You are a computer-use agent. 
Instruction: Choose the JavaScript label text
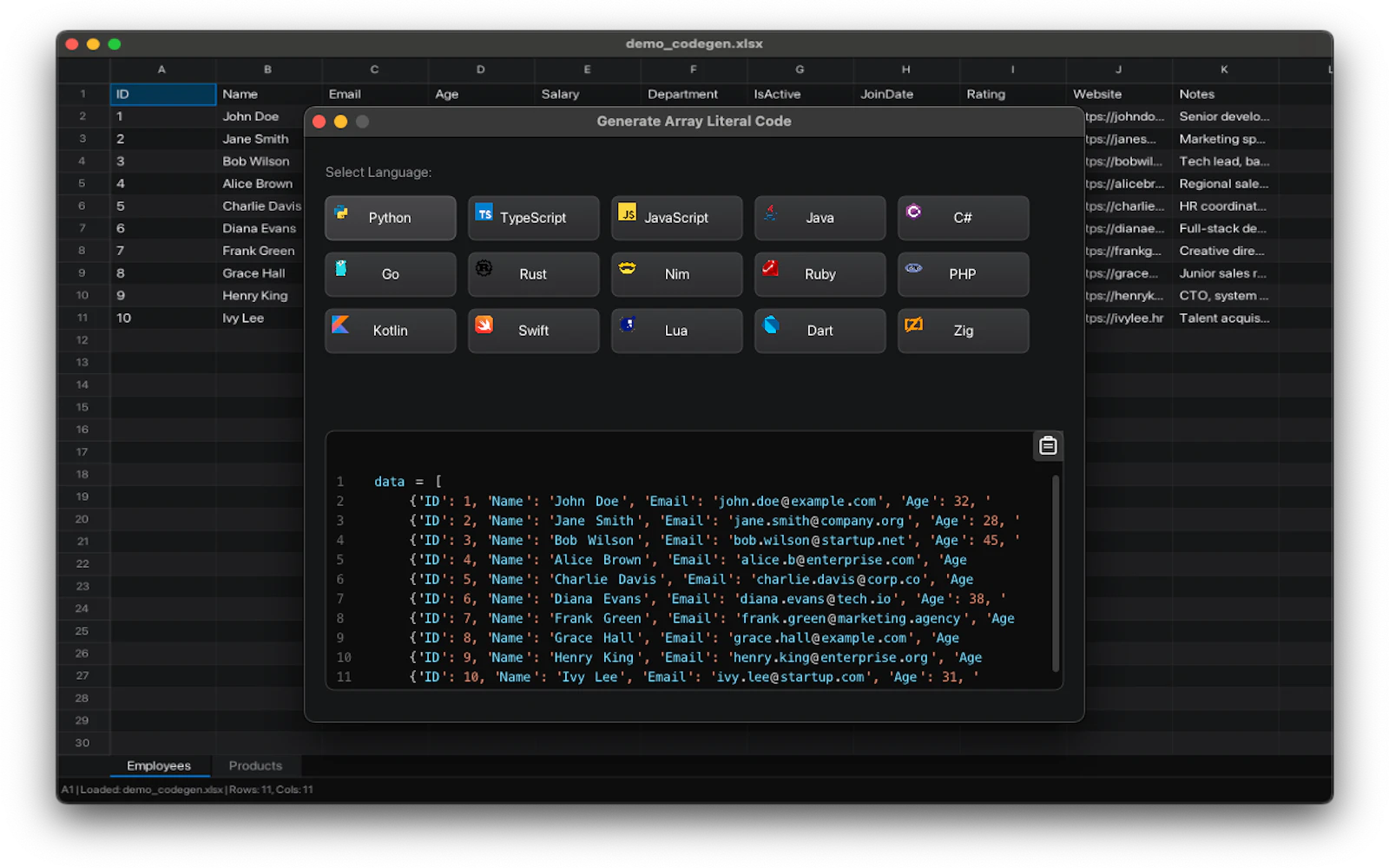[676, 218]
